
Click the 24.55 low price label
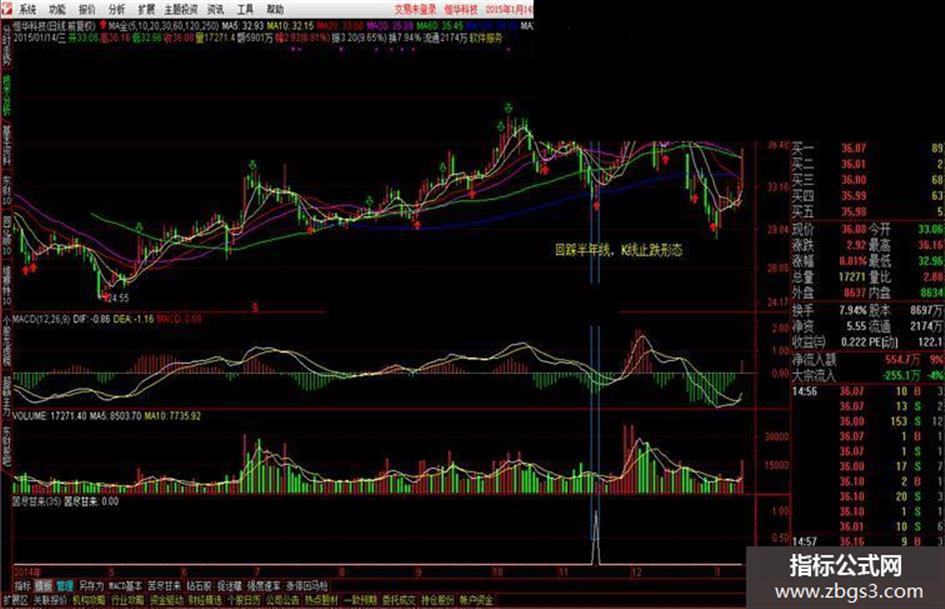point(119,298)
